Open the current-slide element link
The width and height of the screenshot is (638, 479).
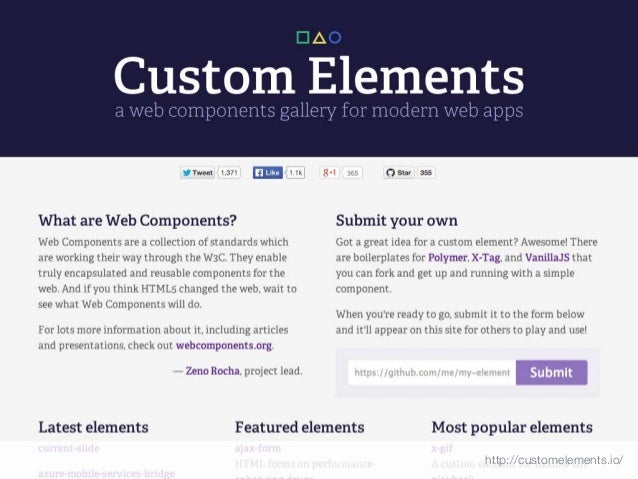(x=69, y=448)
